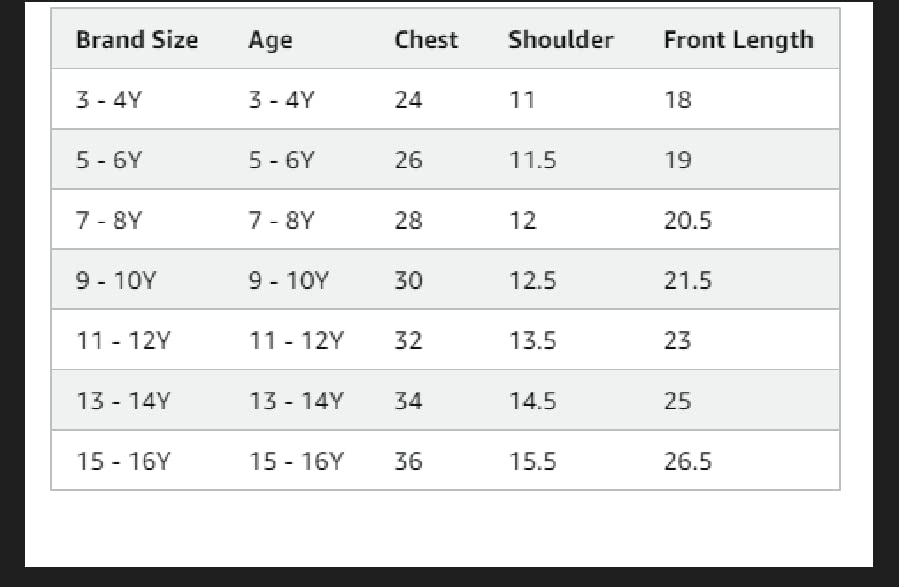Click the 15 - 16Y age cell
Image resolution: width=899 pixels, height=587 pixels.
click(x=296, y=461)
